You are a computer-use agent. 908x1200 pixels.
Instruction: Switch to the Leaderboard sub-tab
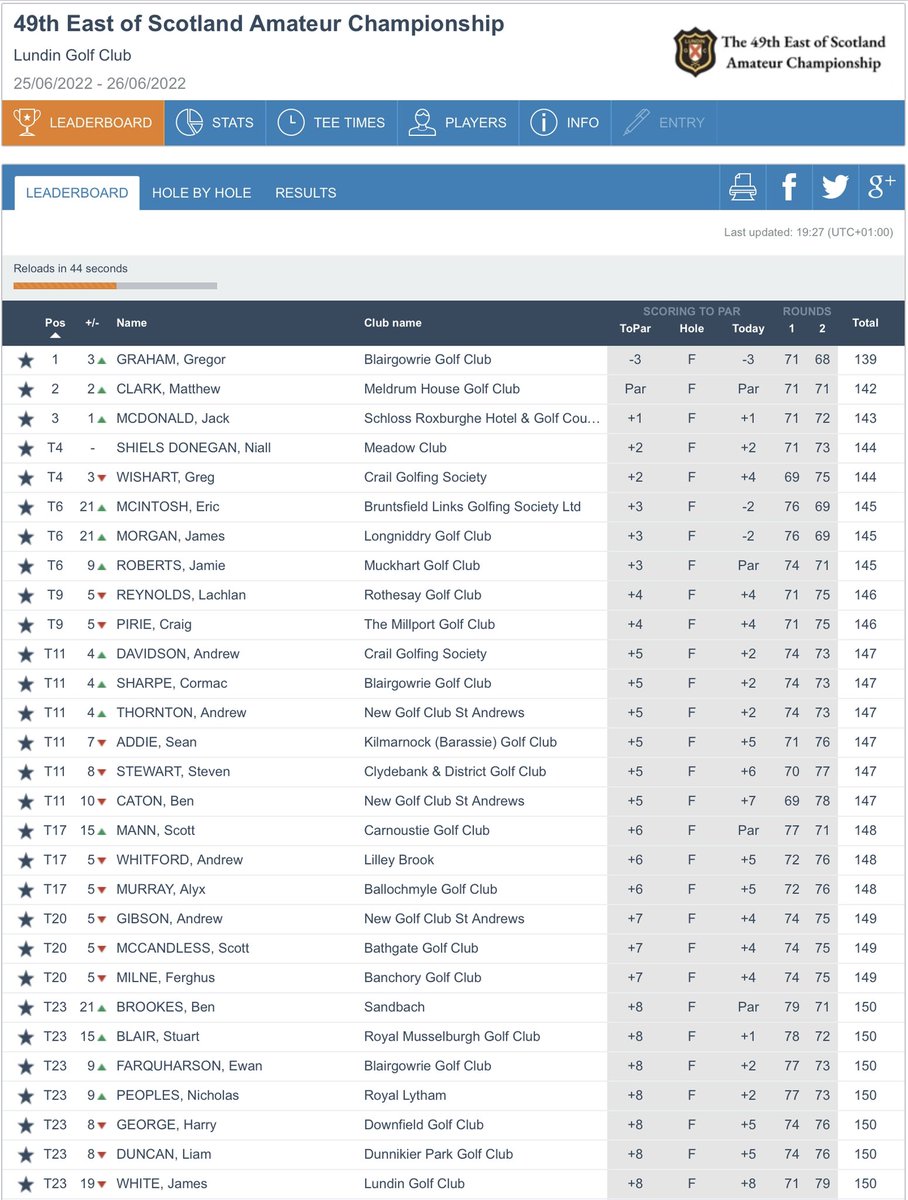[77, 193]
